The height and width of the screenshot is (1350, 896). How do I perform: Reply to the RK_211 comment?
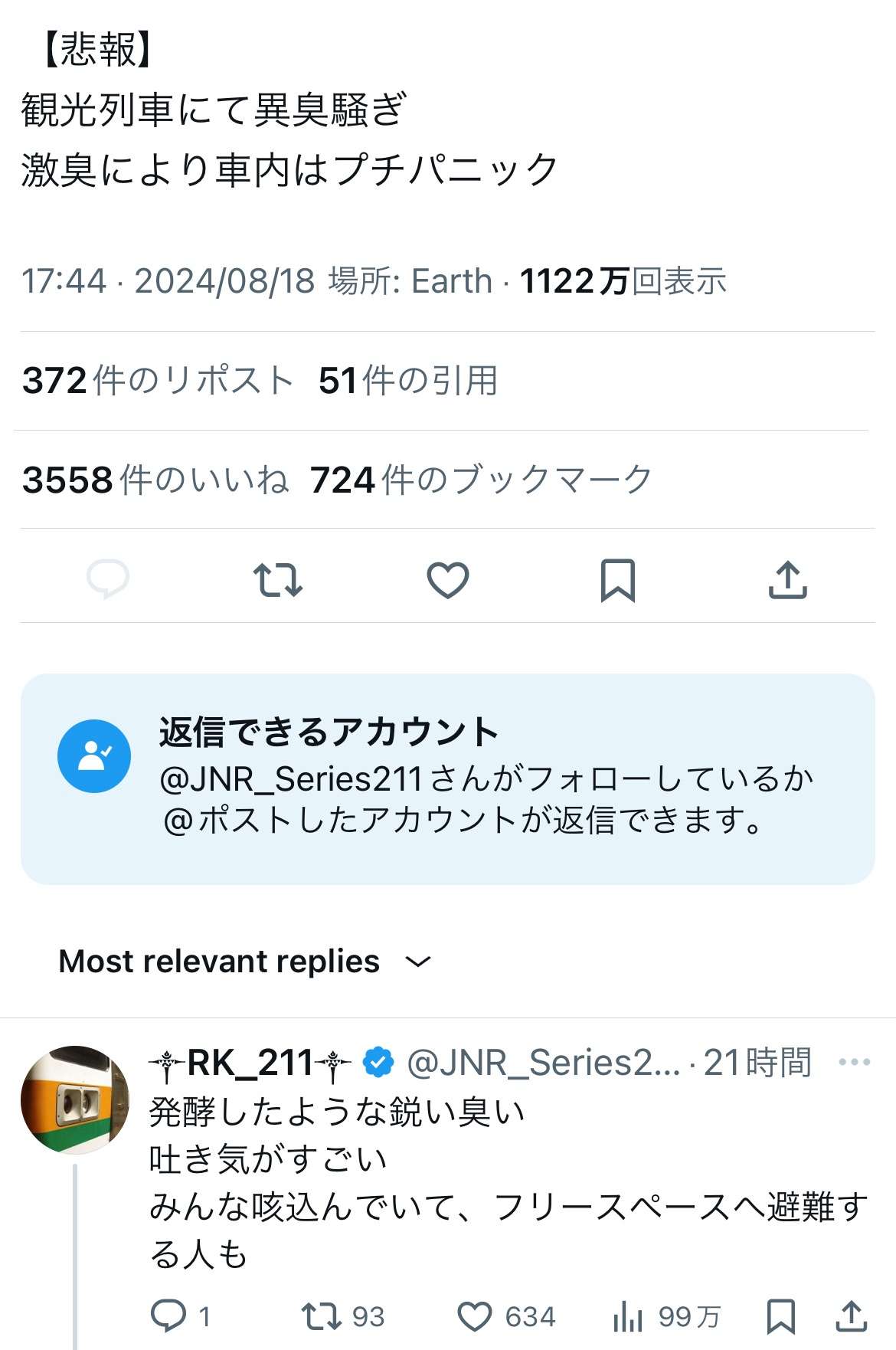click(x=168, y=1316)
